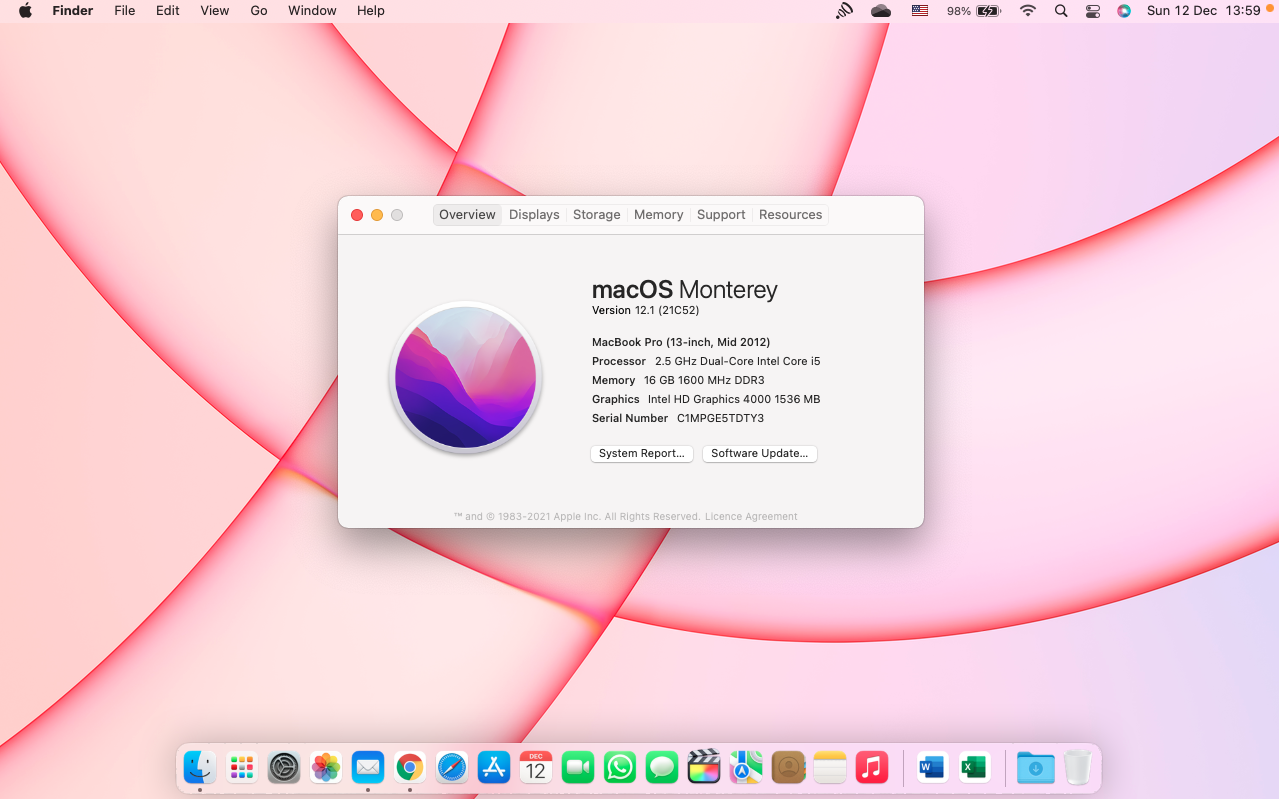Click the Wi-Fi status icon
The height and width of the screenshot is (799, 1279).
[x=1028, y=11]
